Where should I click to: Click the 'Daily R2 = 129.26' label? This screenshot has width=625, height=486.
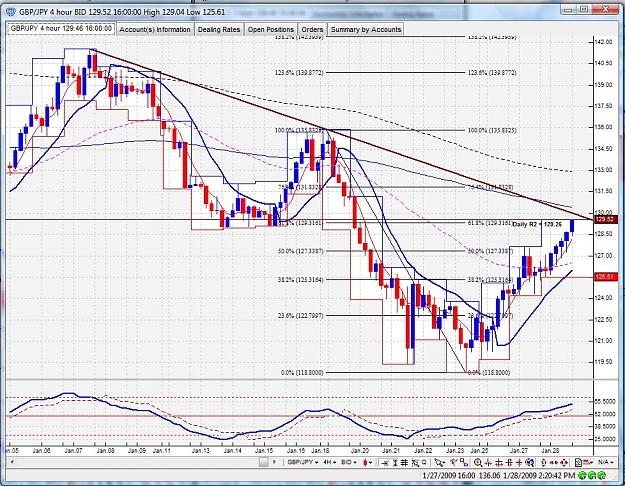pyautogui.click(x=537, y=224)
